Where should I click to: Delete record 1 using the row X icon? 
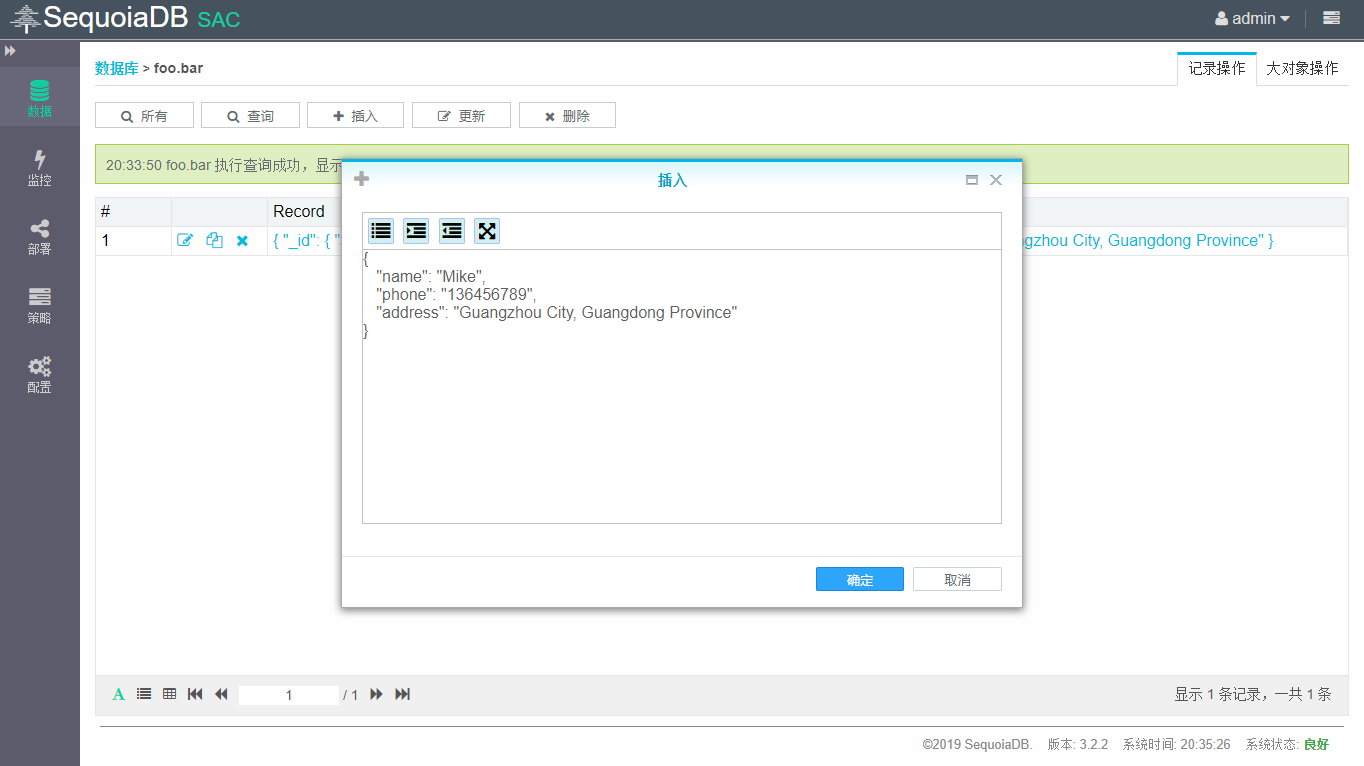(242, 240)
